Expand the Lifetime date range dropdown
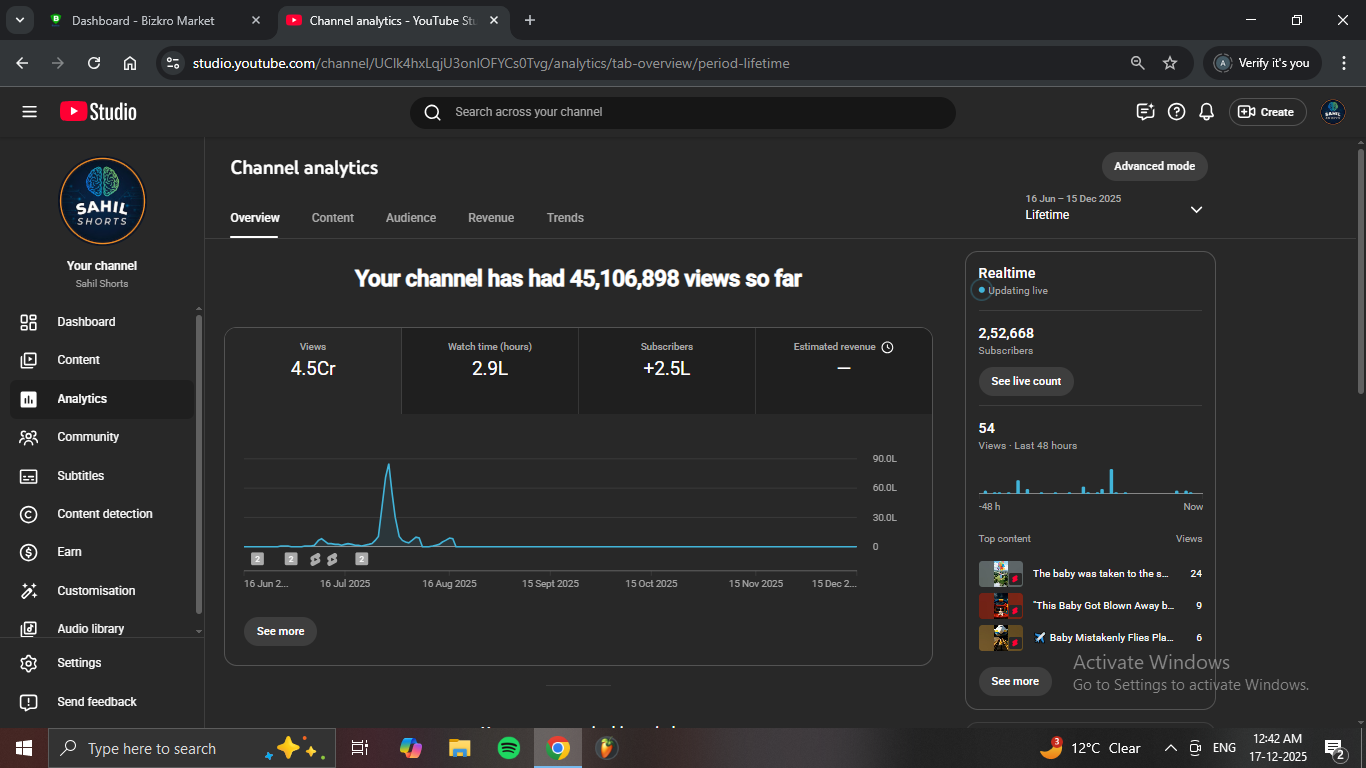Screen dimensions: 1366x768 pyautogui.click(x=1196, y=209)
